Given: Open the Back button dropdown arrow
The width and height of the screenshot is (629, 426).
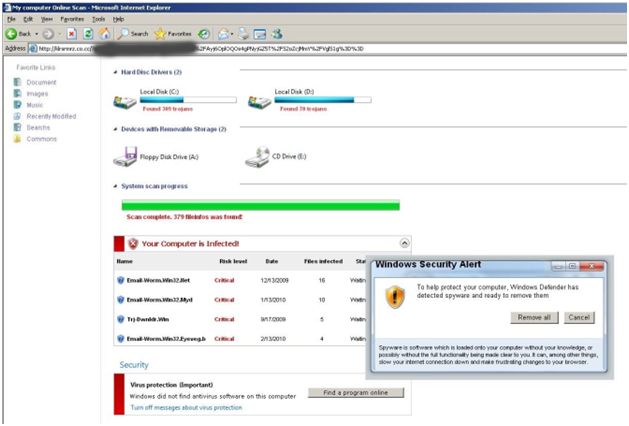Looking at the screenshot, I should point(37,34).
